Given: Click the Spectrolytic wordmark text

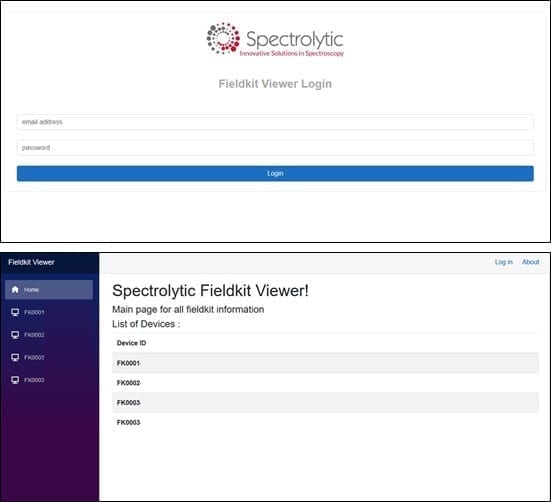Looking at the screenshot, I should coord(294,39).
